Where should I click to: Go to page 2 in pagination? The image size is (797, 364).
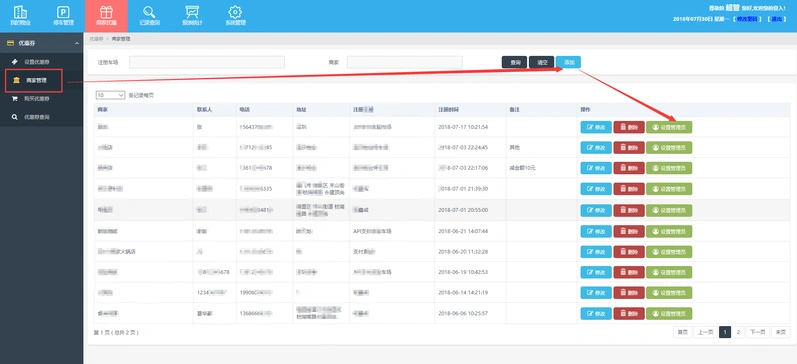[738, 332]
